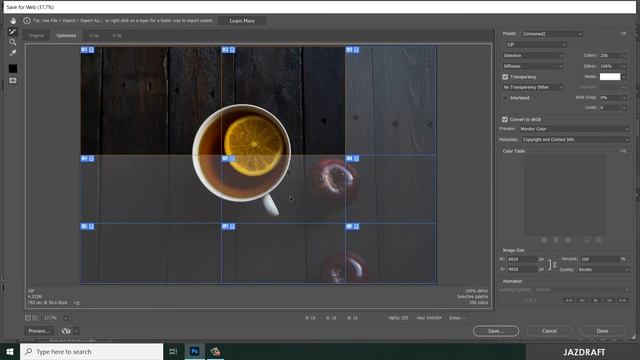The width and height of the screenshot is (640, 360).
Task: Open the No Transparency Dither dropdown
Action: point(533,87)
